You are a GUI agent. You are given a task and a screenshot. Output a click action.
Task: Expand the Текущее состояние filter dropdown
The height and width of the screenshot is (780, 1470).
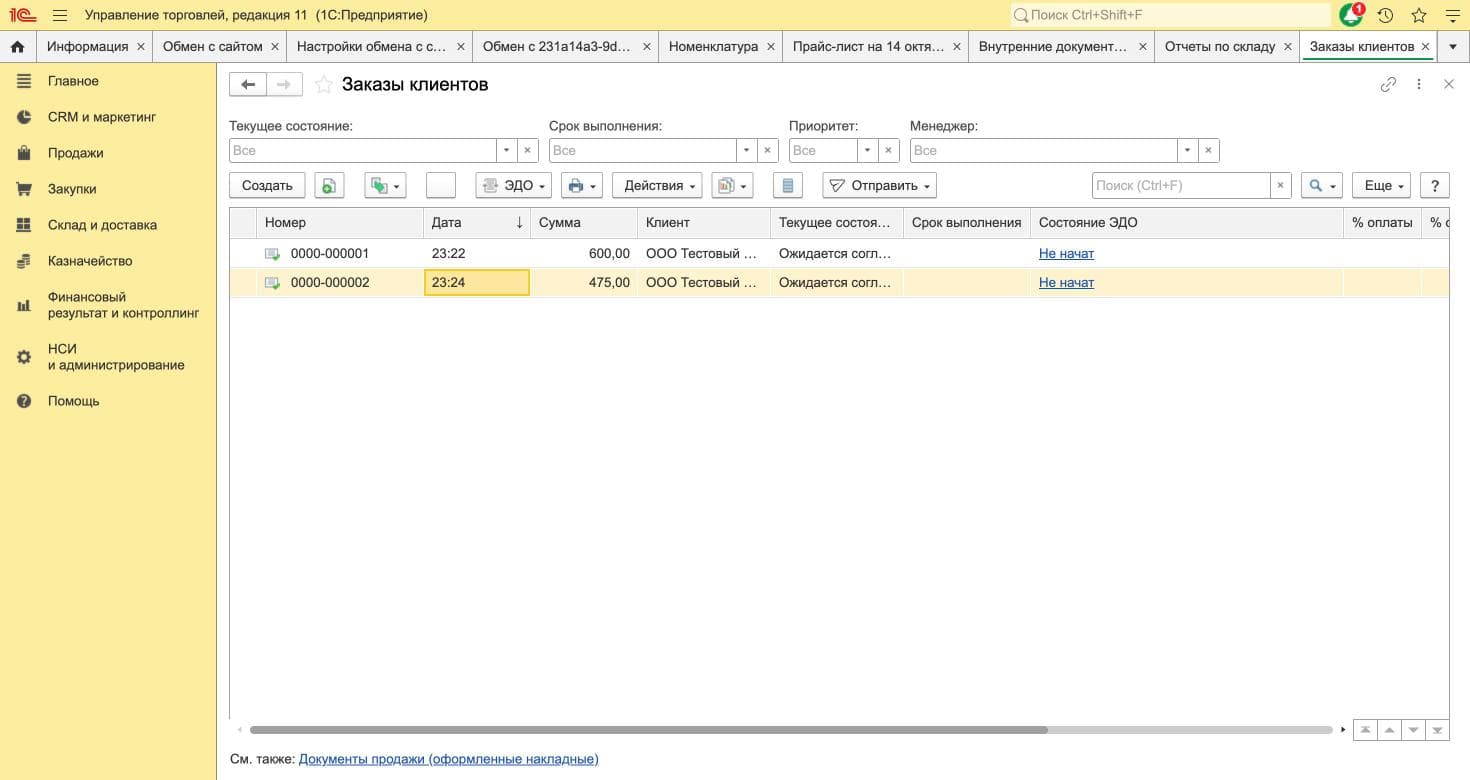tap(507, 150)
